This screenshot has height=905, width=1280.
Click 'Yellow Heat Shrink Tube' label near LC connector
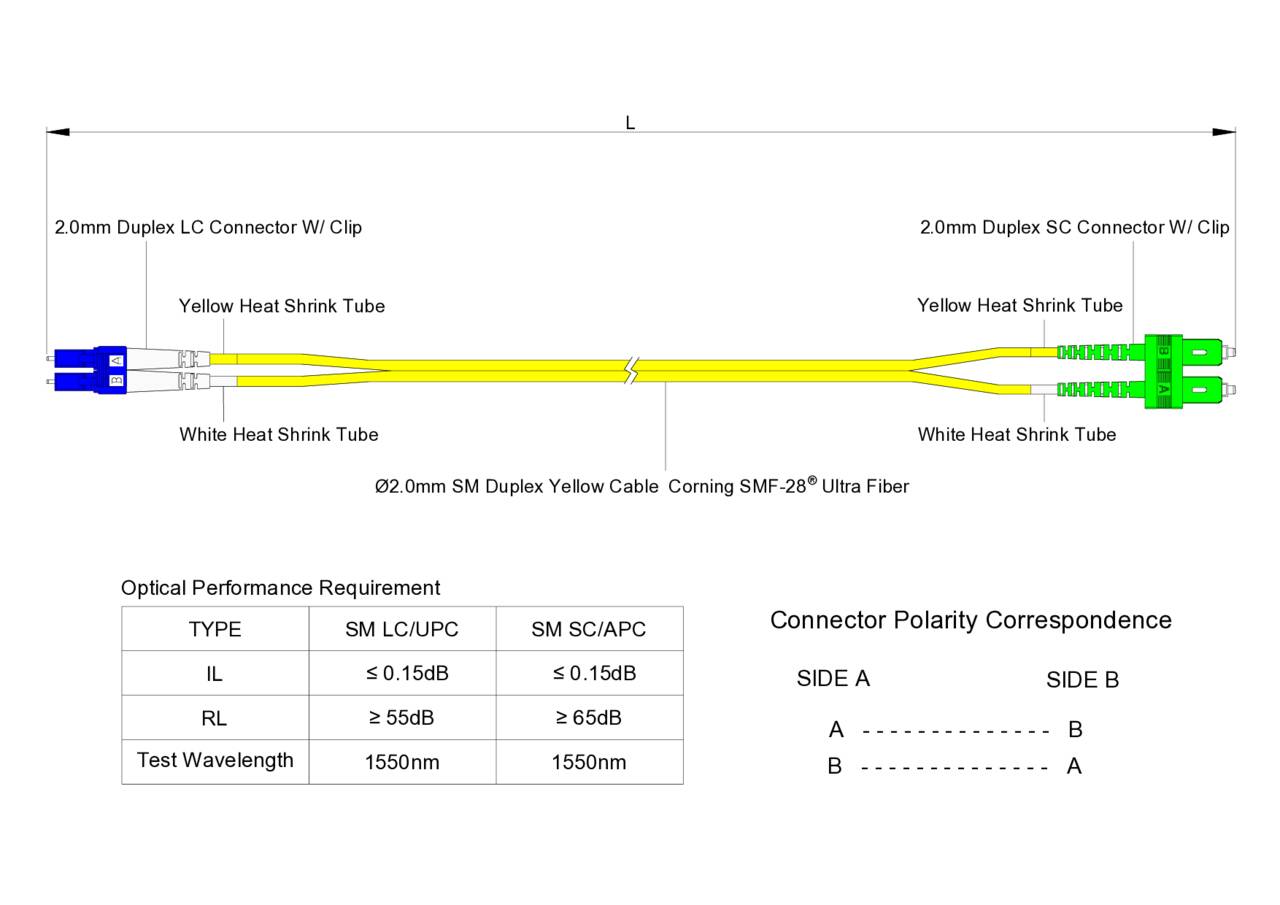click(281, 306)
